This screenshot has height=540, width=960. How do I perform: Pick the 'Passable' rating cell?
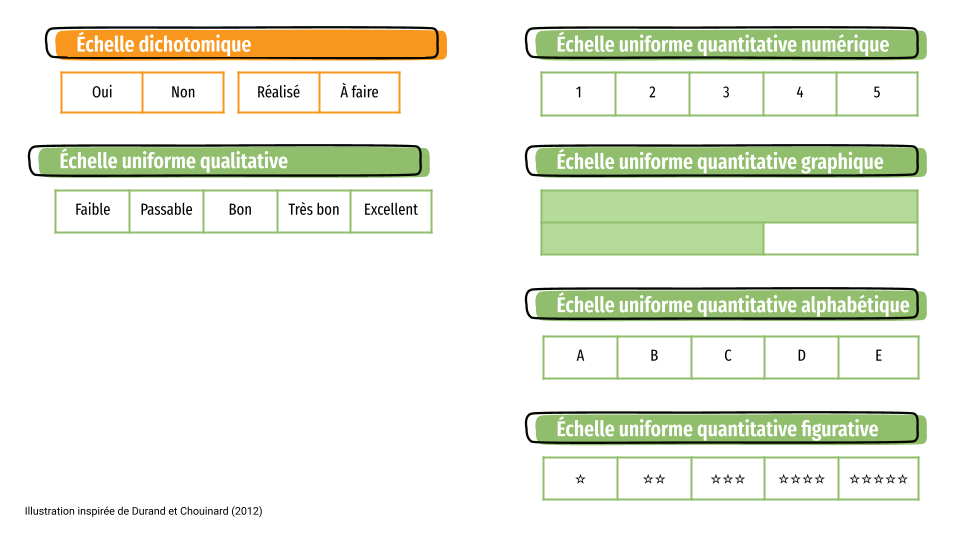167,211
